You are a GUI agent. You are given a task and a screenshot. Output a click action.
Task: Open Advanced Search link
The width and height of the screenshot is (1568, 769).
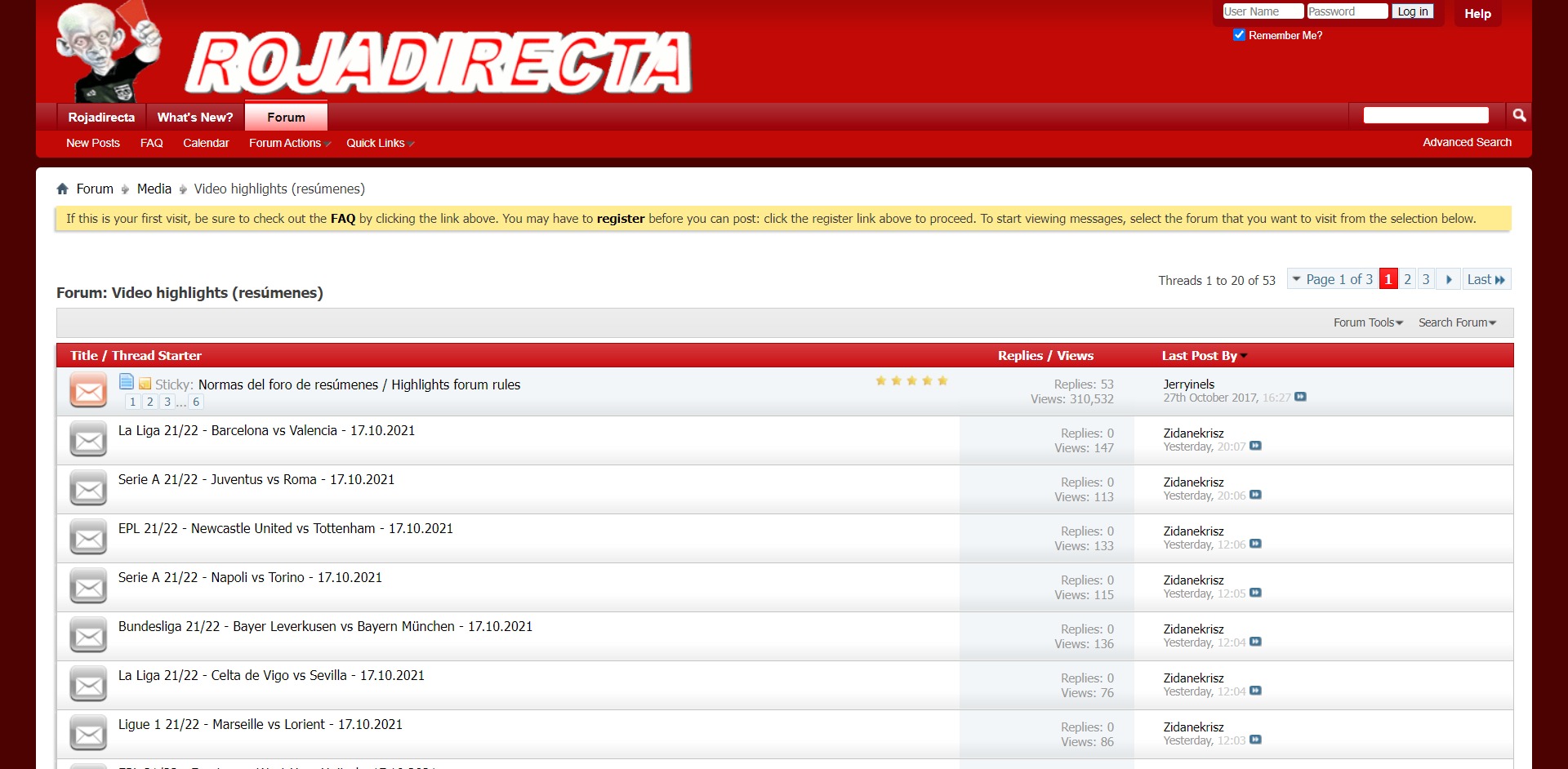tap(1467, 142)
